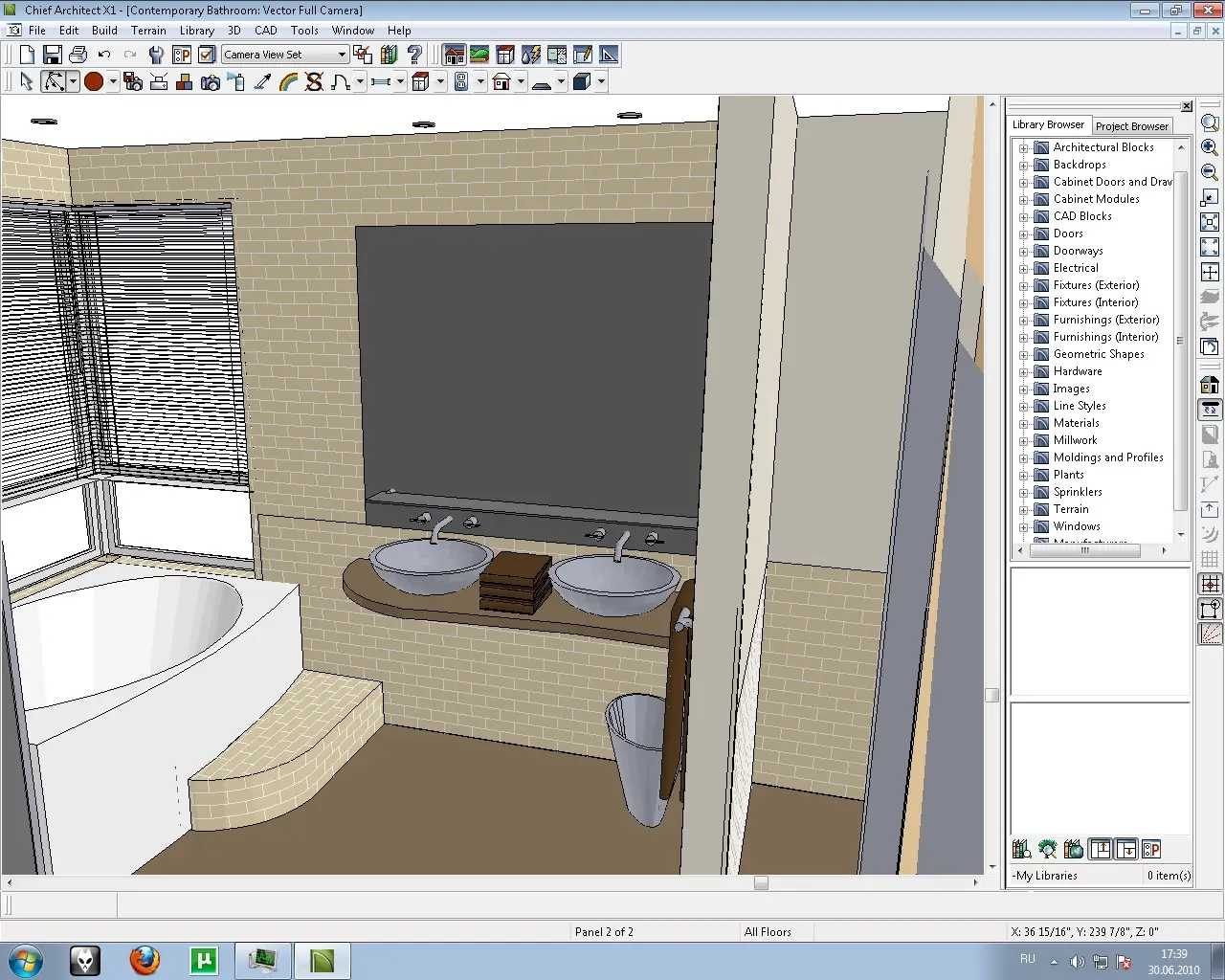Viewport: 1225px width, 980px height.
Task: Click the Zoom In magnifier icon
Action: [x=1210, y=147]
